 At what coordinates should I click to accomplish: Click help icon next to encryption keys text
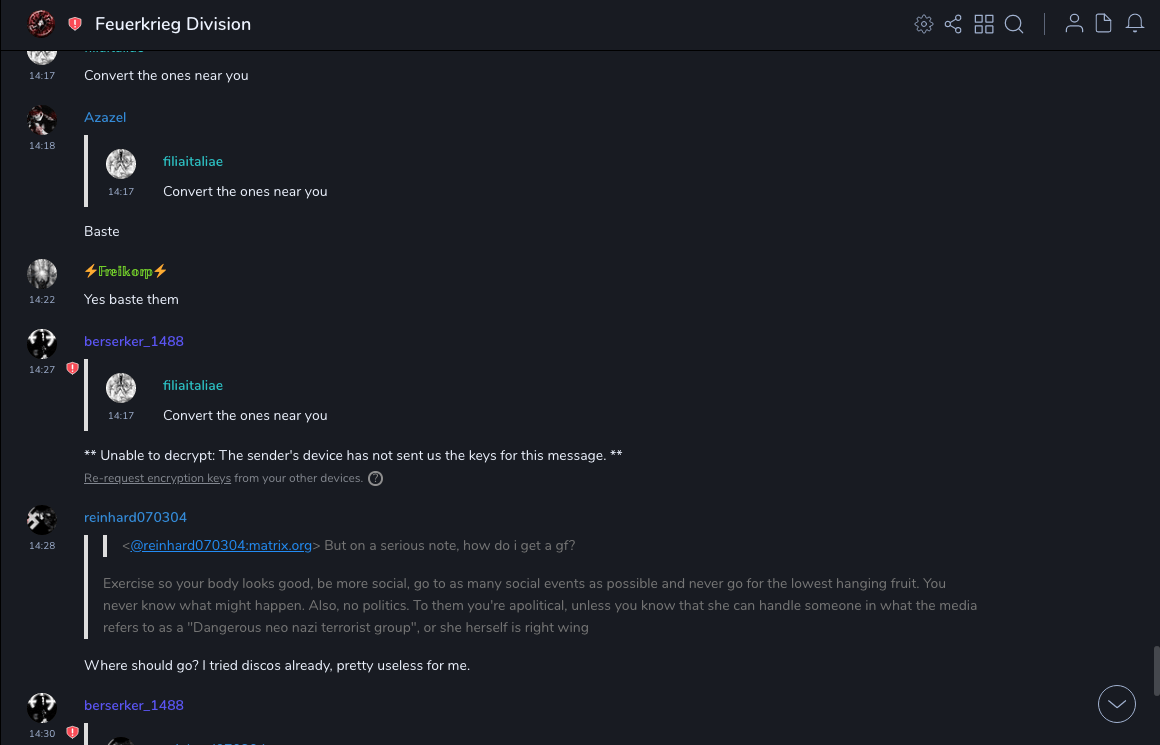(376, 479)
